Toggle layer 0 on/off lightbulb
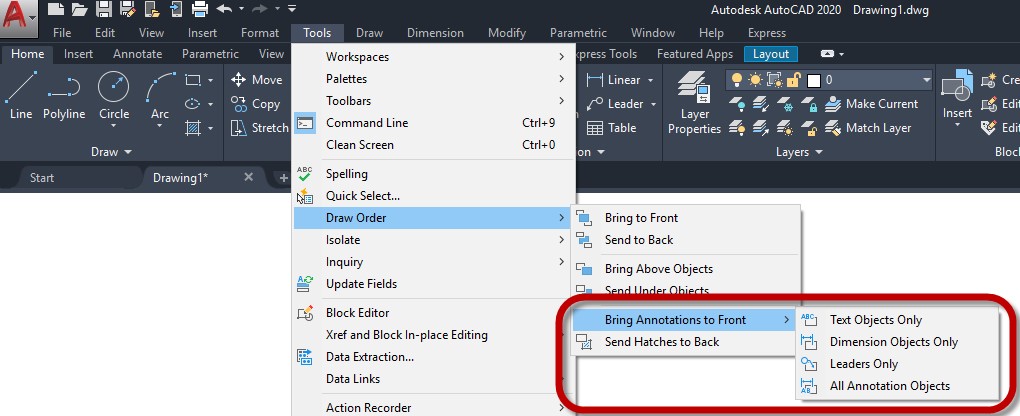Image resolution: width=1020 pixels, height=416 pixels. click(x=736, y=80)
